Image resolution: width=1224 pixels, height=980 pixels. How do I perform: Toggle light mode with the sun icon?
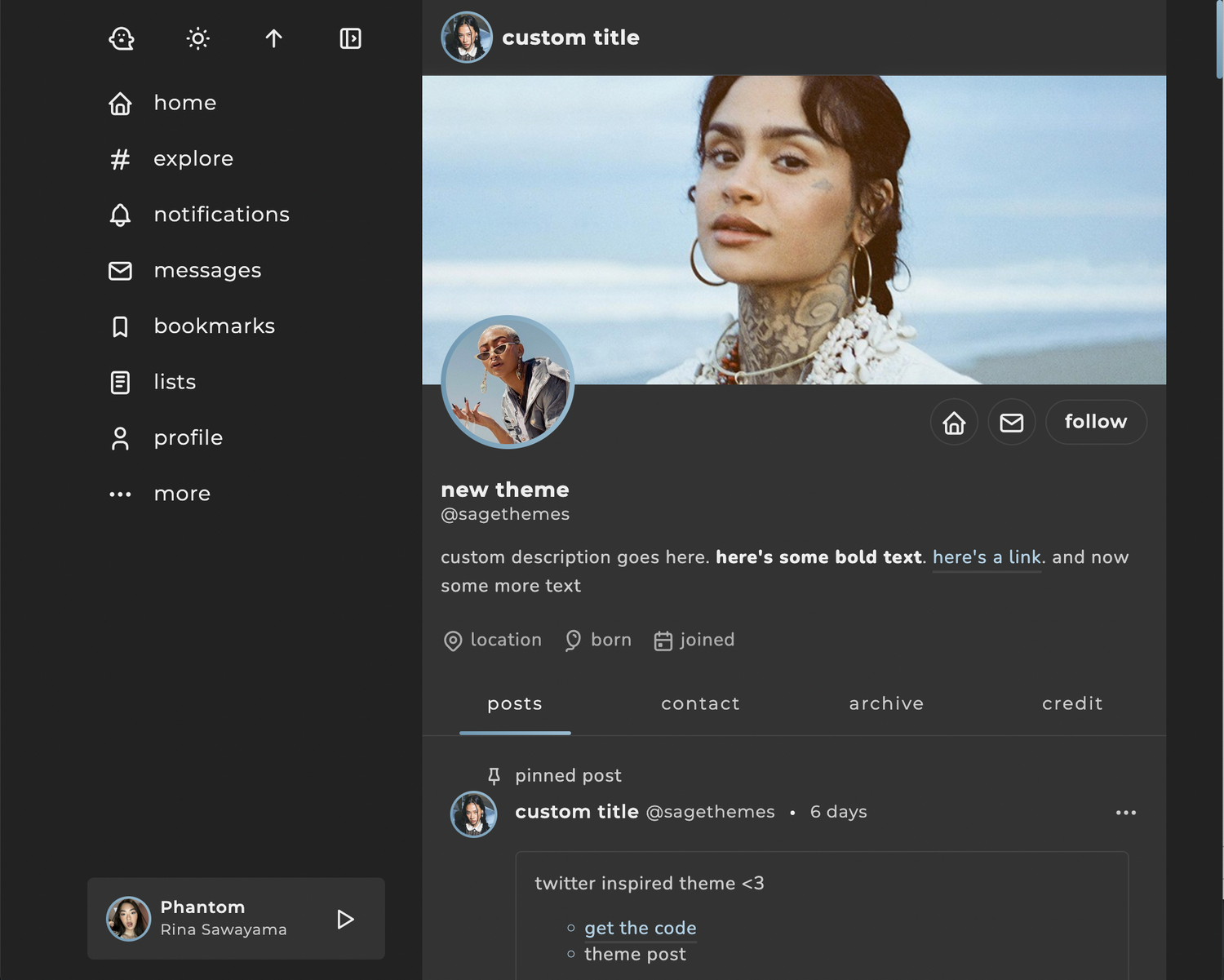(x=197, y=38)
